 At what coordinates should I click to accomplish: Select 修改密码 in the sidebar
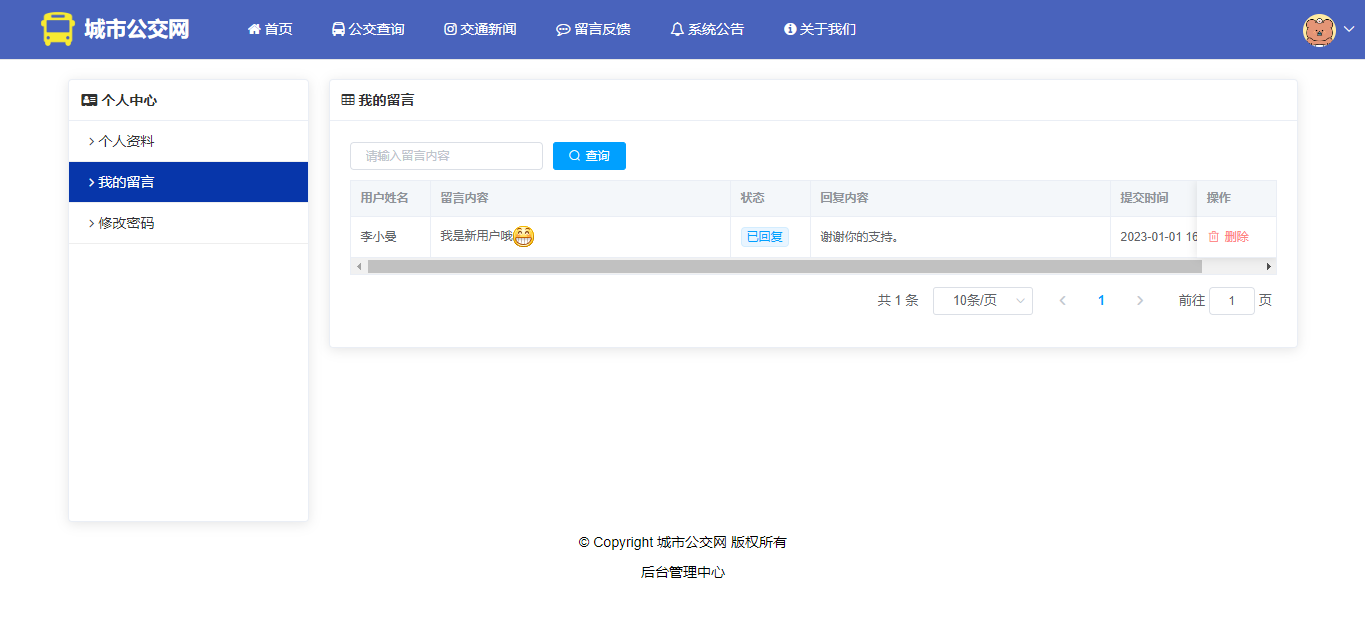pyautogui.click(x=126, y=224)
